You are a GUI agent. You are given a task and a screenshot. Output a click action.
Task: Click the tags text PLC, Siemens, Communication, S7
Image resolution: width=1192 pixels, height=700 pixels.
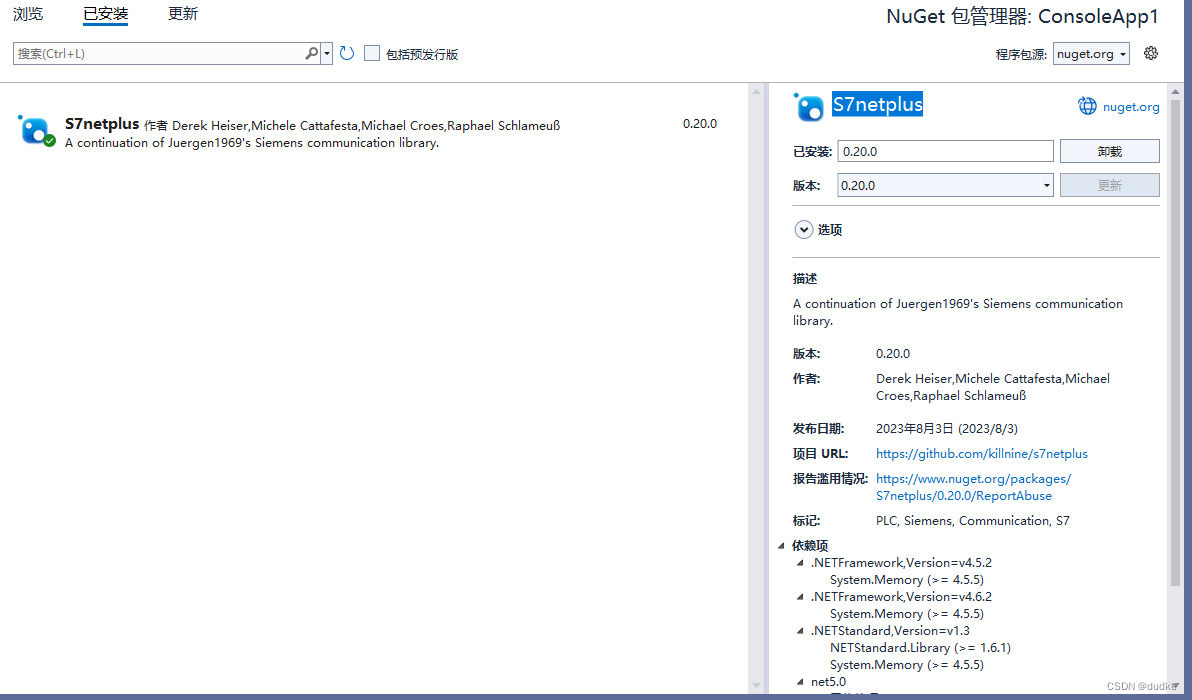[x=972, y=521]
